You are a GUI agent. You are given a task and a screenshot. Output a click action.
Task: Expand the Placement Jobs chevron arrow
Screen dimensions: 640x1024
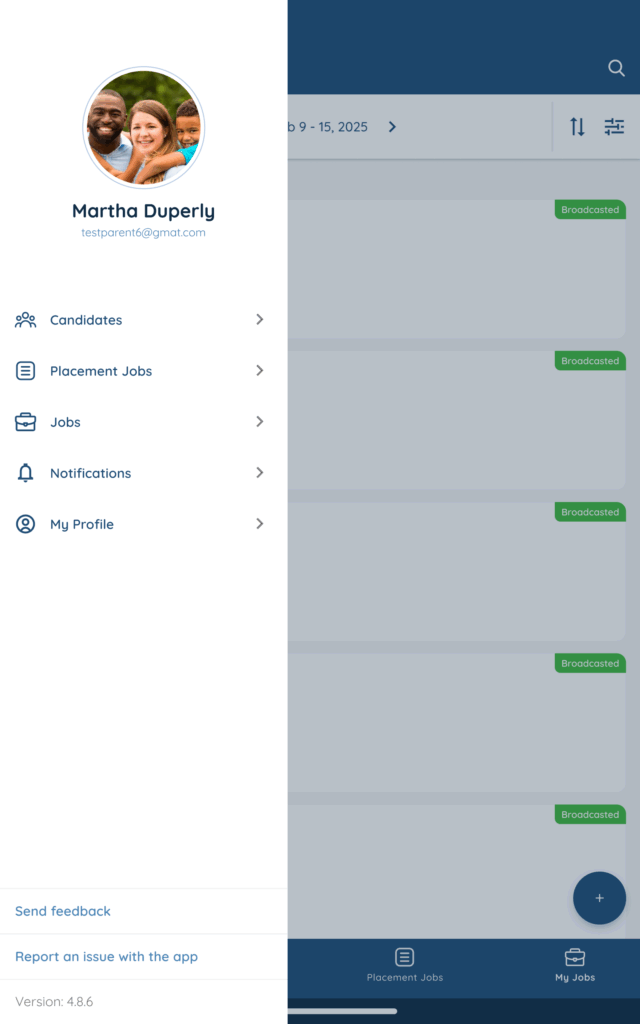[260, 371]
